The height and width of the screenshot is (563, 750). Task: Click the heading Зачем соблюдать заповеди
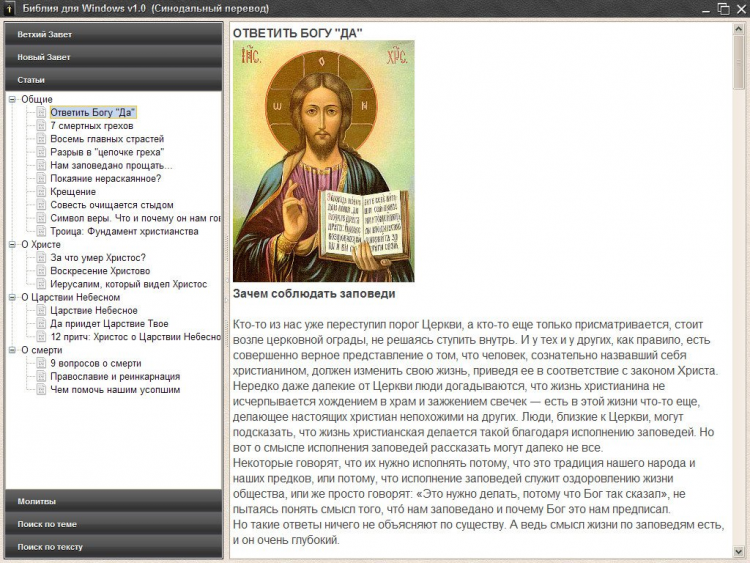pos(314,294)
